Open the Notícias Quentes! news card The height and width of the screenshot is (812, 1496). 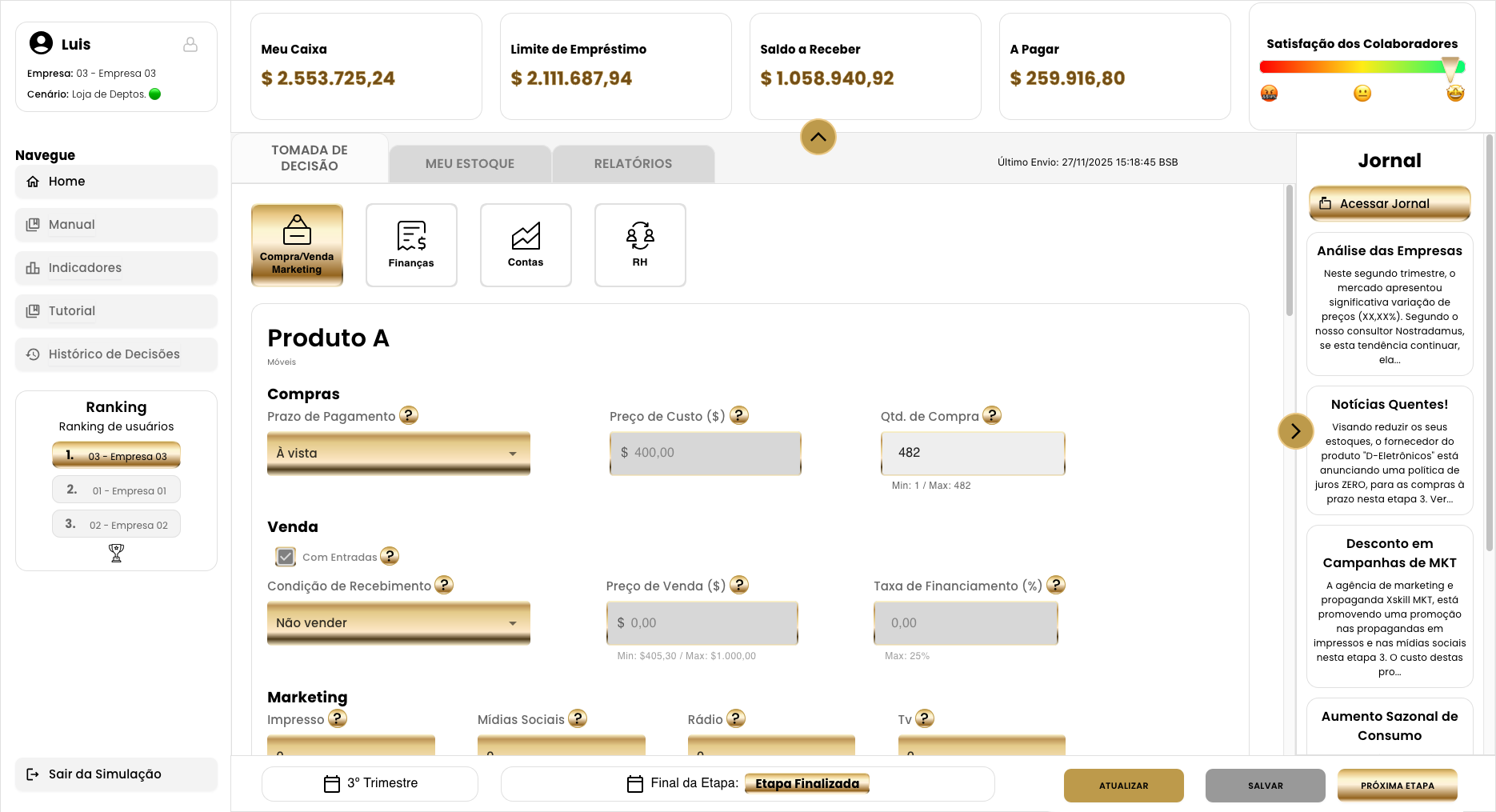click(x=1390, y=450)
